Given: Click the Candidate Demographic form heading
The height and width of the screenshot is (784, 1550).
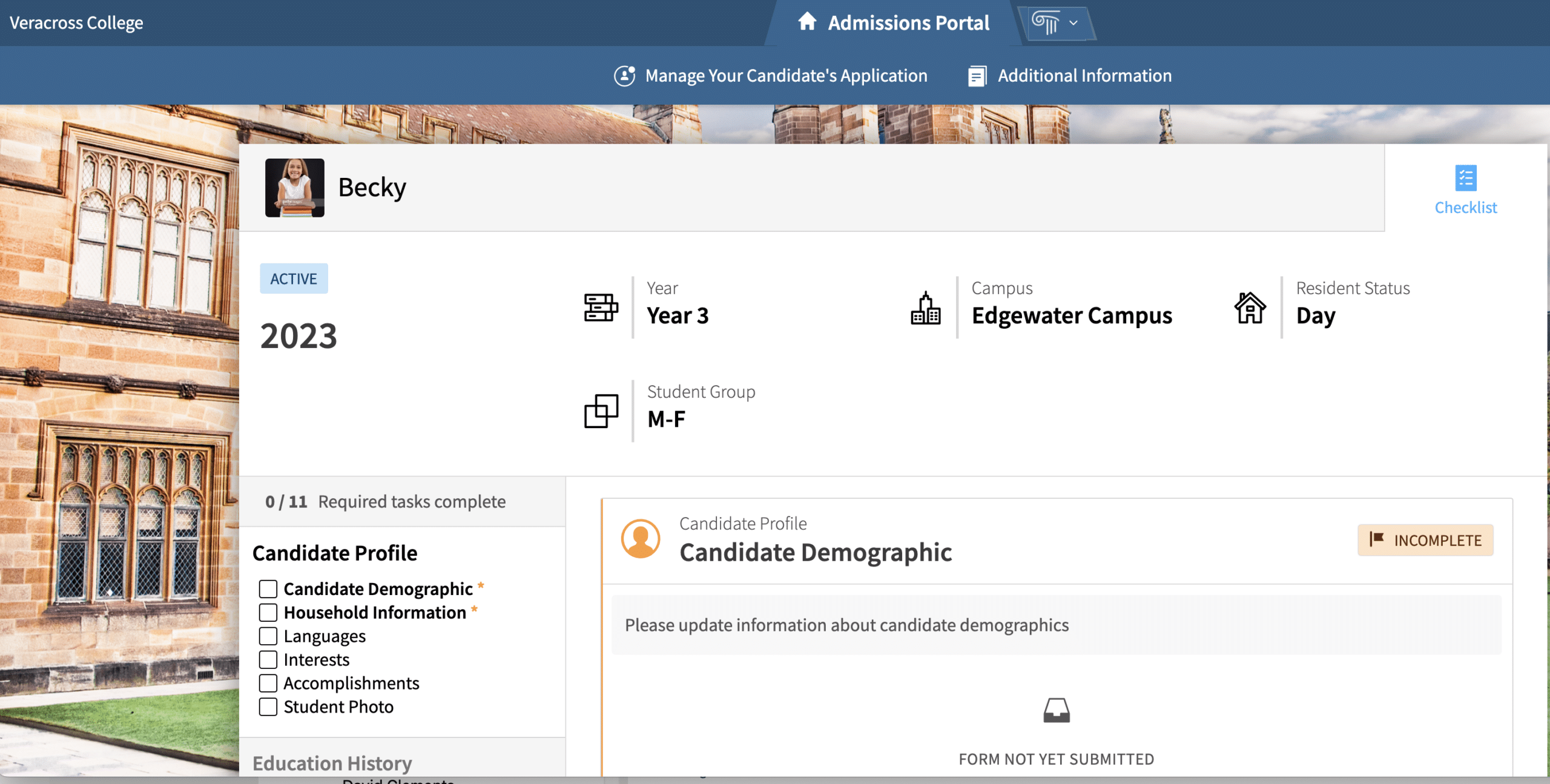Looking at the screenshot, I should (816, 553).
